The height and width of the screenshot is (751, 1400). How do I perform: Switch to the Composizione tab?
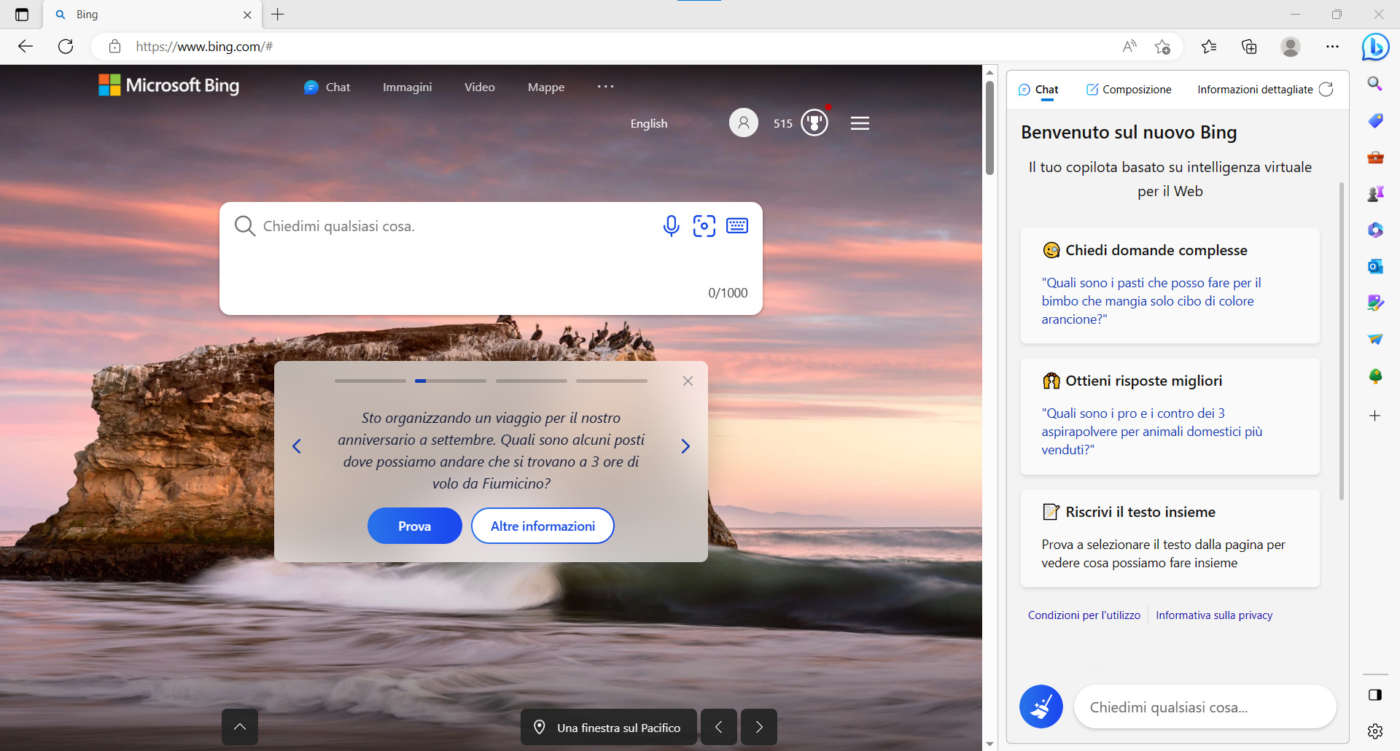click(1128, 89)
